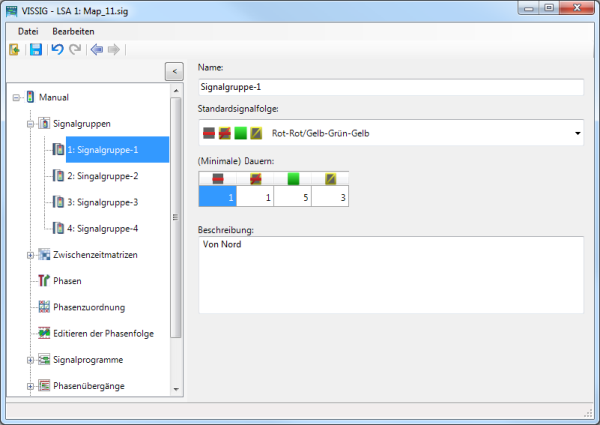Click the Save disk icon
This screenshot has width=600, height=425.
click(35, 49)
